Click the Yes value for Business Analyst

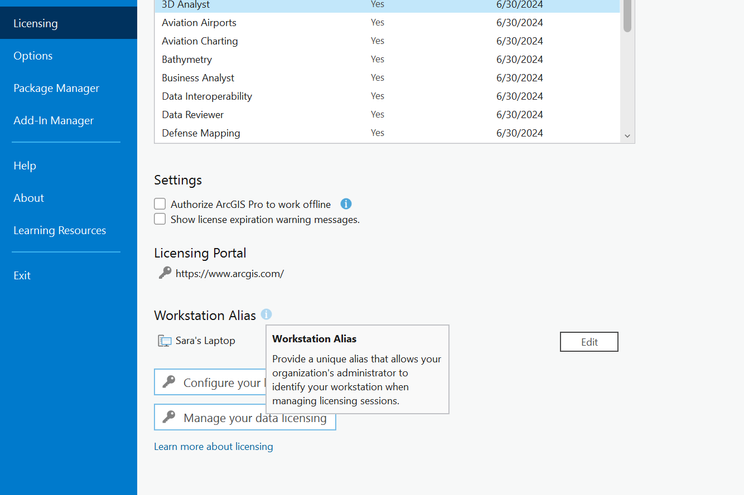377,77
